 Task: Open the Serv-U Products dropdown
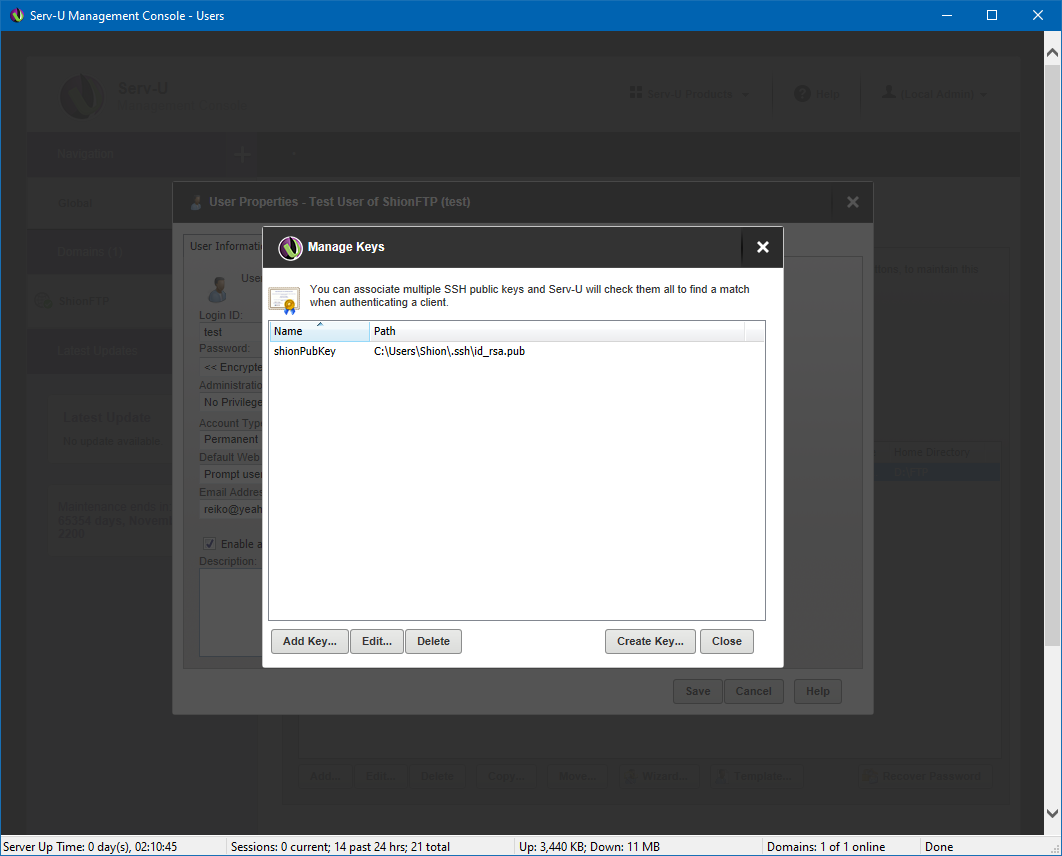pyautogui.click(x=689, y=94)
